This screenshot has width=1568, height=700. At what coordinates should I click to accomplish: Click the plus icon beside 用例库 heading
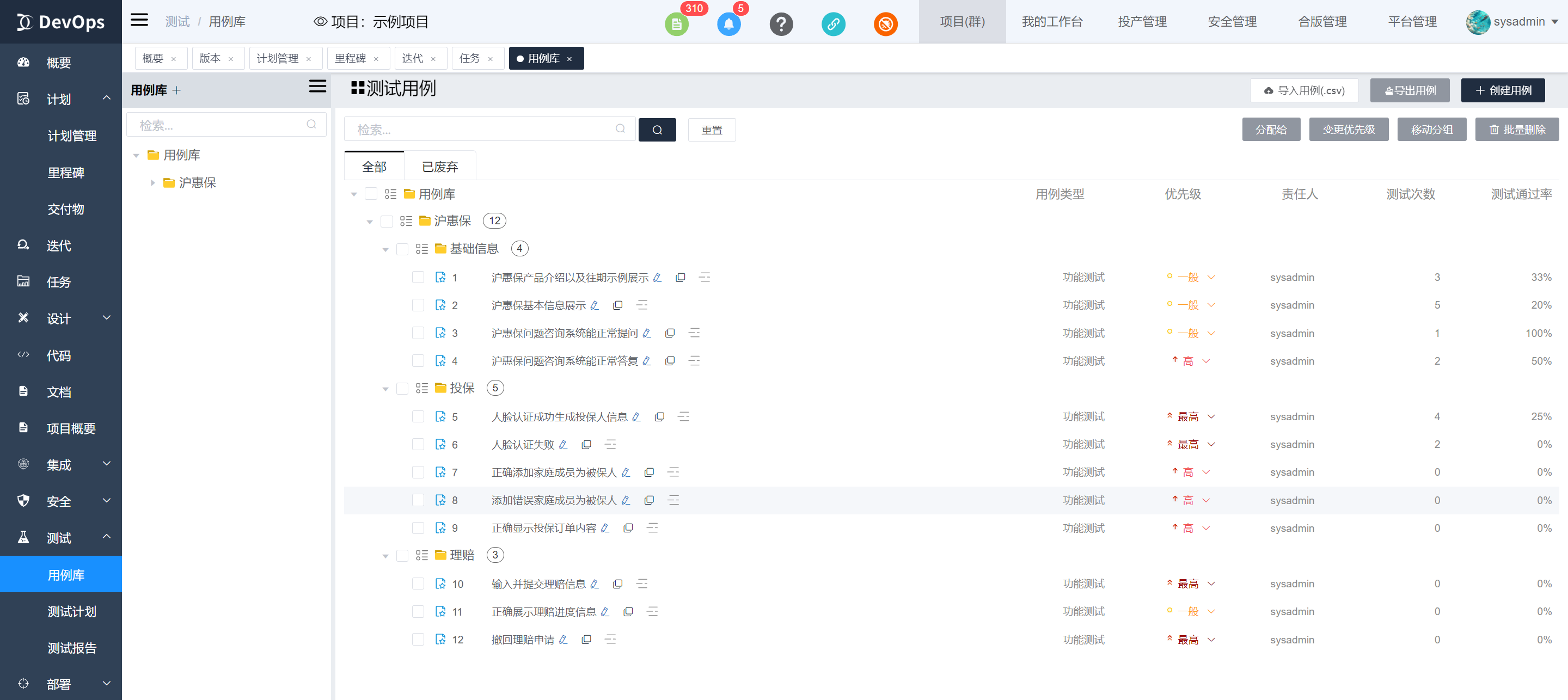(x=176, y=91)
